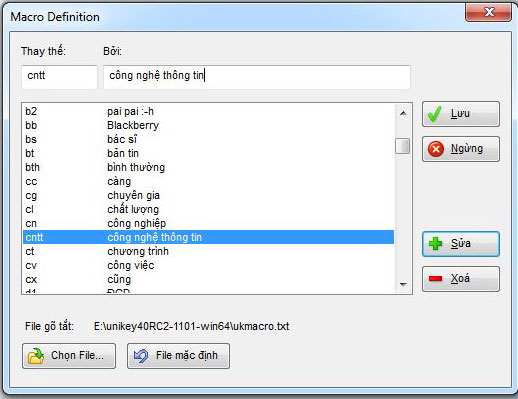Image resolution: width=518 pixels, height=399 pixels.
Task: Restore default with File mặc định button
Action: coord(178,356)
